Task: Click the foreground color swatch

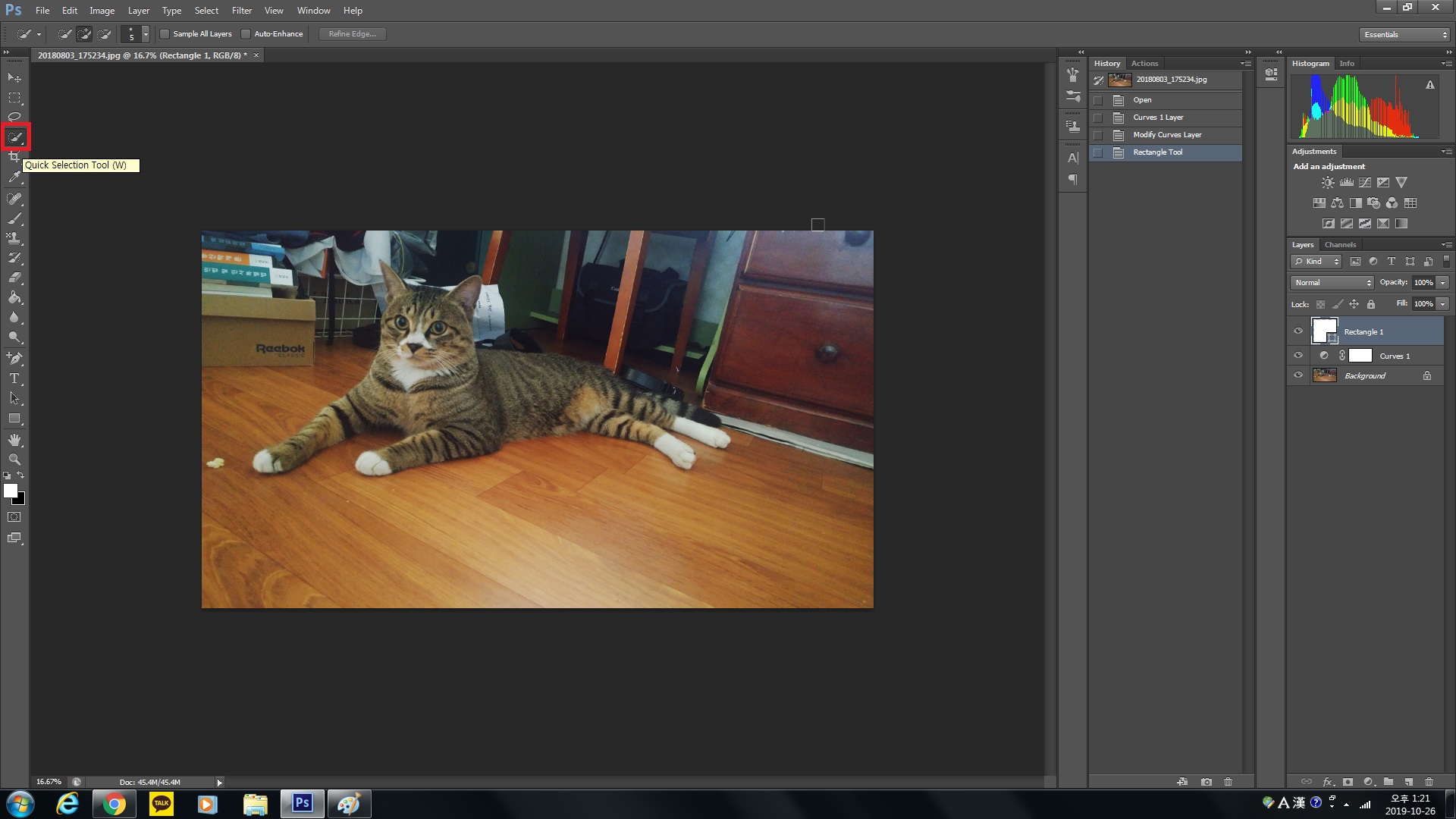Action: tap(10, 491)
